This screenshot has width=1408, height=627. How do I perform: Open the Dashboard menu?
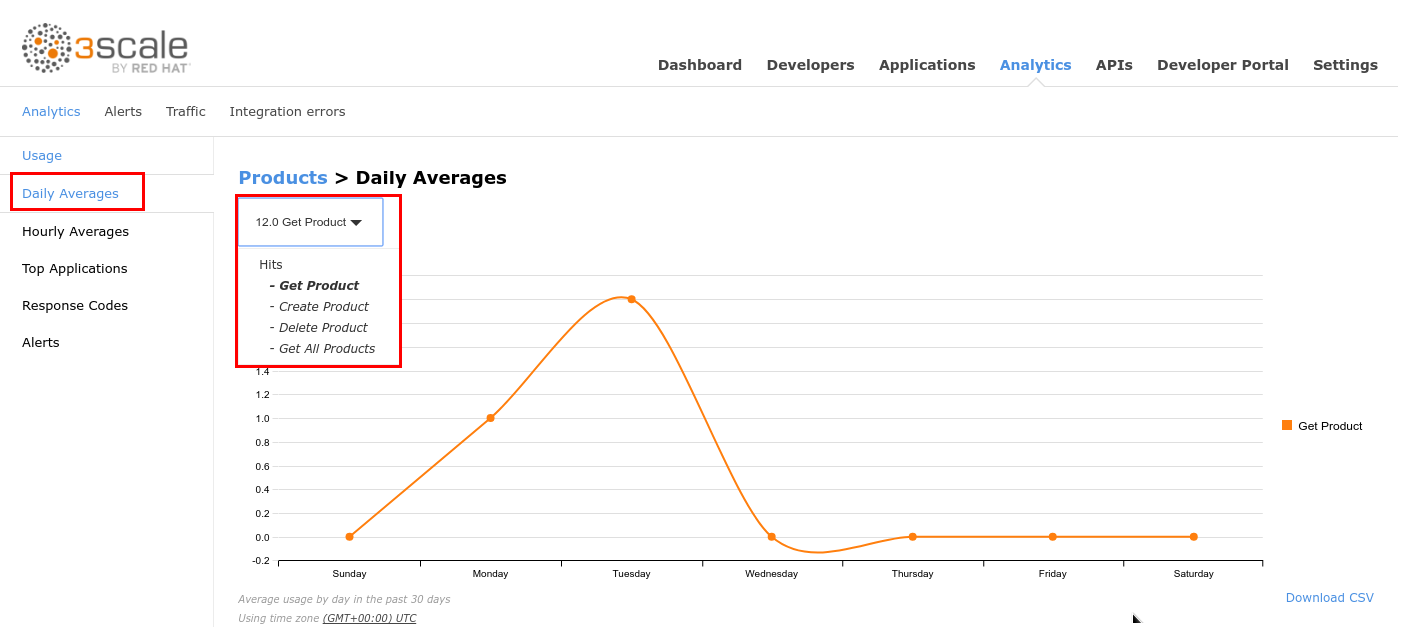pos(699,65)
